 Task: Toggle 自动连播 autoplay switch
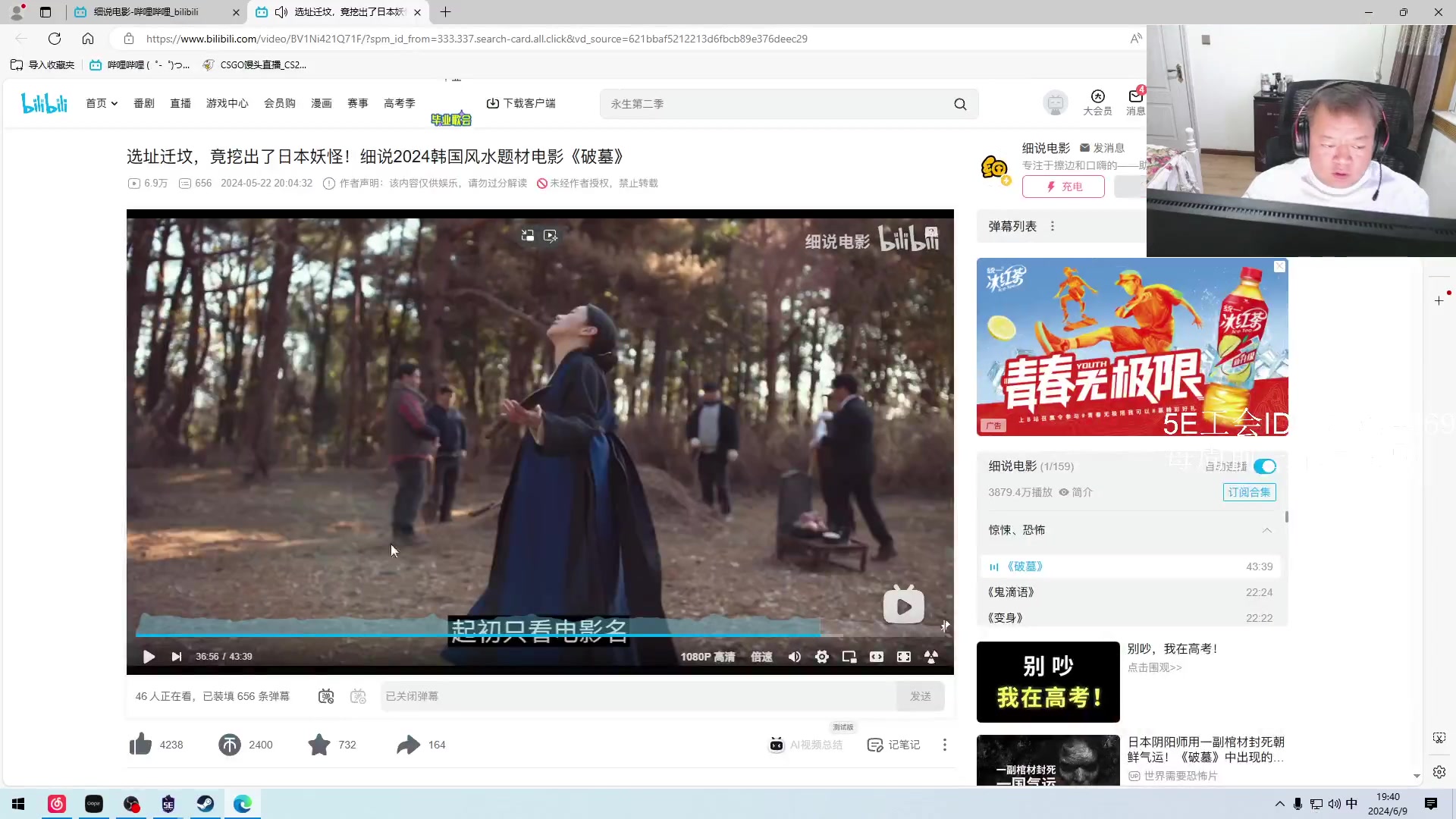(x=1265, y=466)
